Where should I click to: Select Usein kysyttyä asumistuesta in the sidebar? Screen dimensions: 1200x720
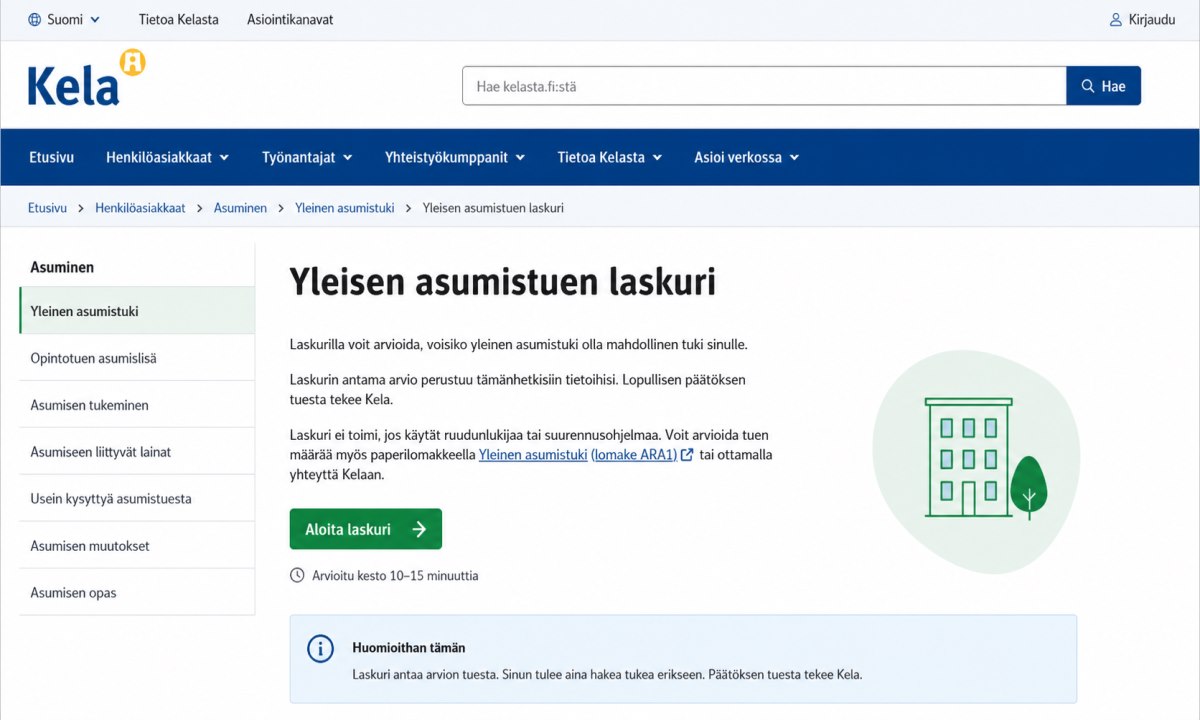137,498
